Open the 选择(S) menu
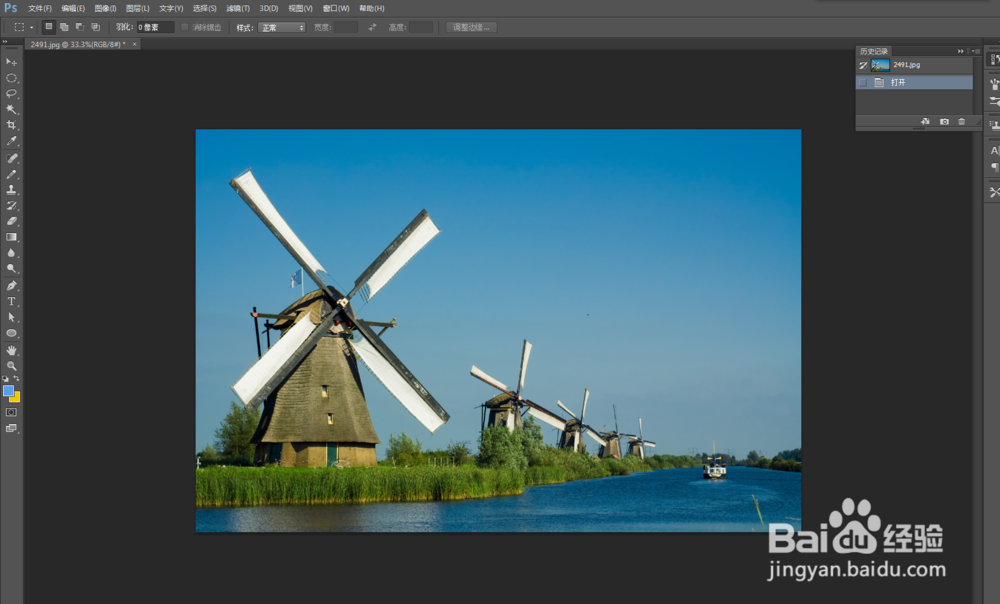Image resolution: width=1000 pixels, height=604 pixels. 205,8
